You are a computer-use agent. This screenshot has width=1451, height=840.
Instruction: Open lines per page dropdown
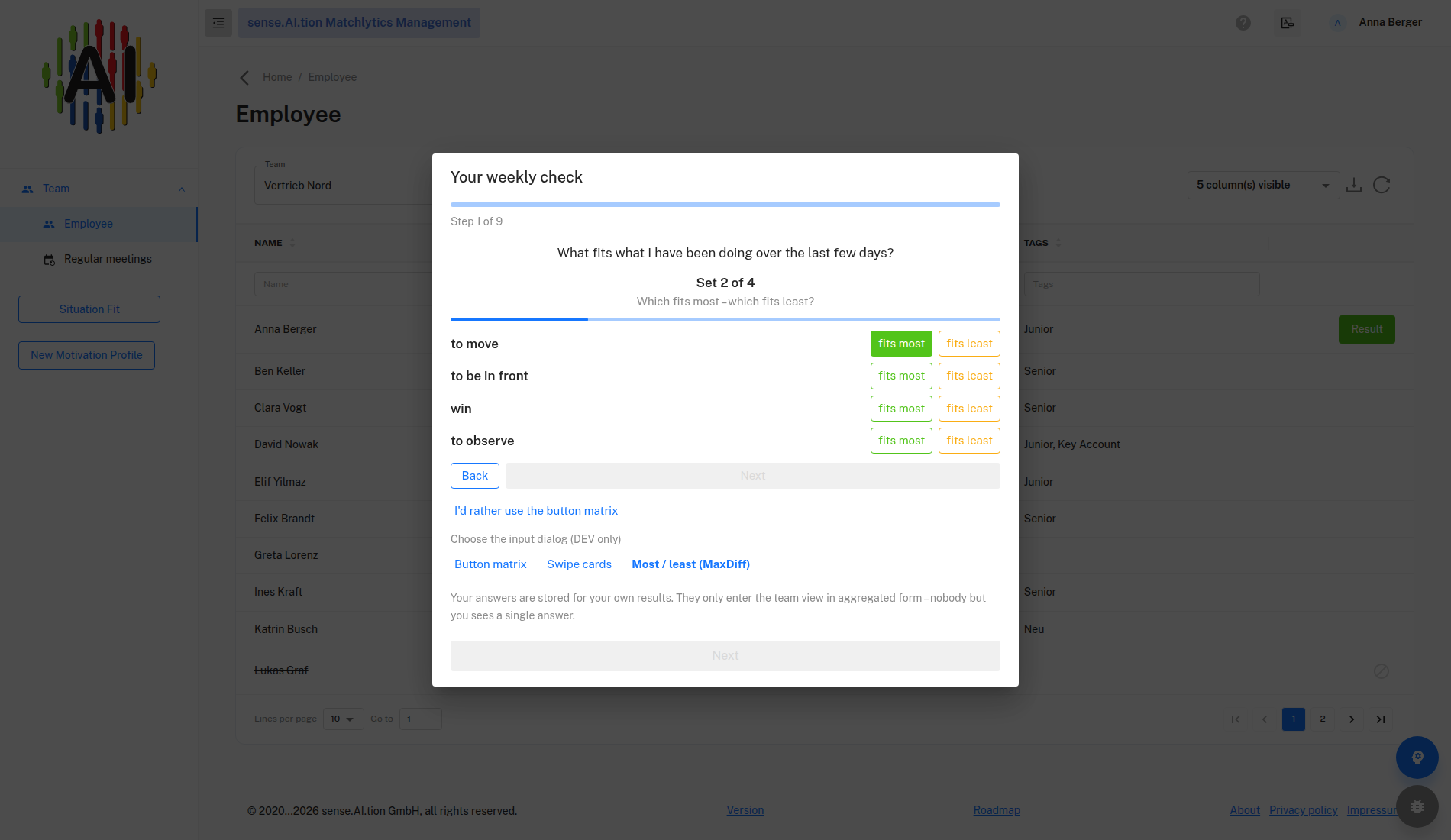point(343,719)
